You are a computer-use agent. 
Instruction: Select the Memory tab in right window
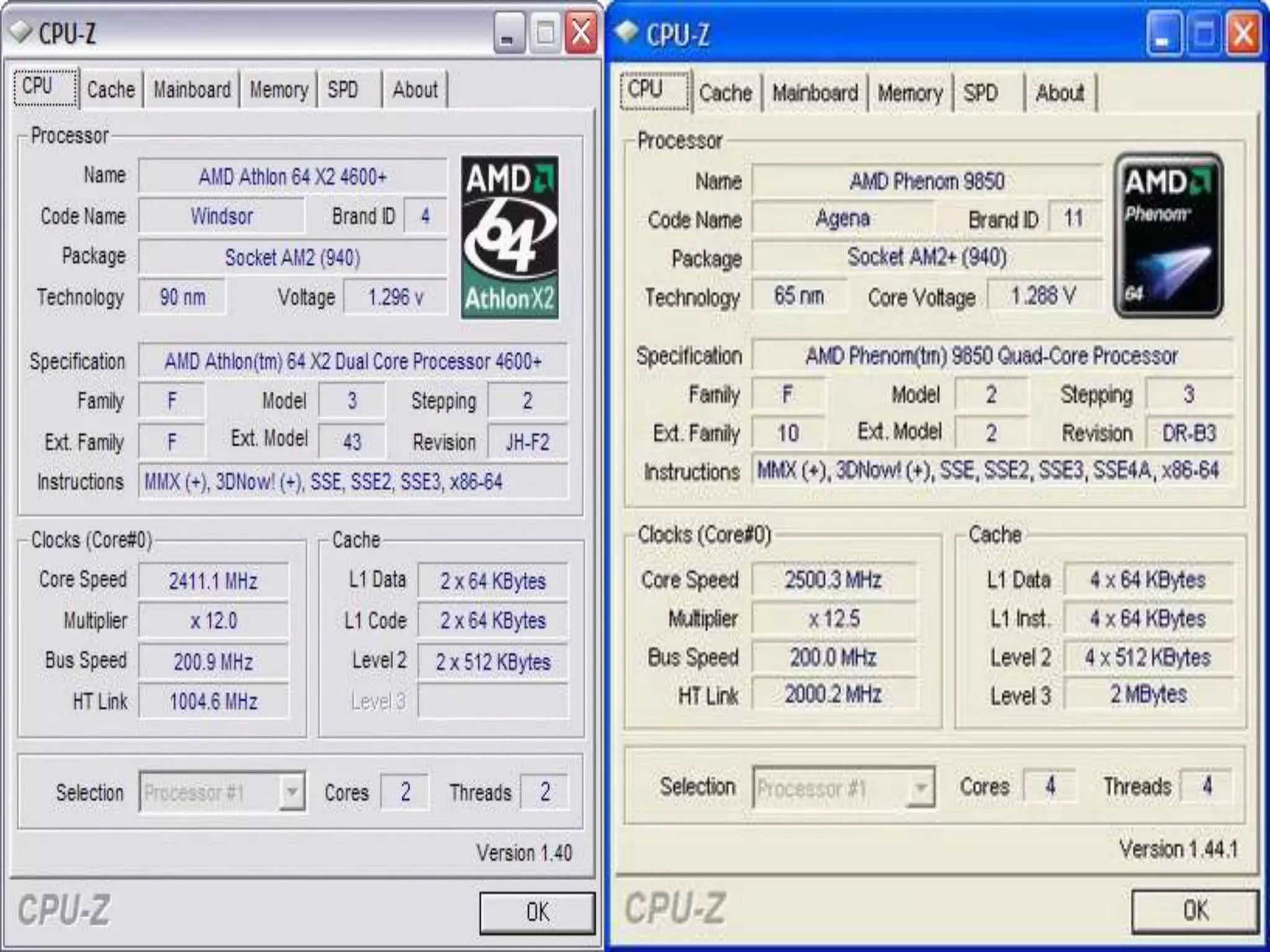(910, 94)
